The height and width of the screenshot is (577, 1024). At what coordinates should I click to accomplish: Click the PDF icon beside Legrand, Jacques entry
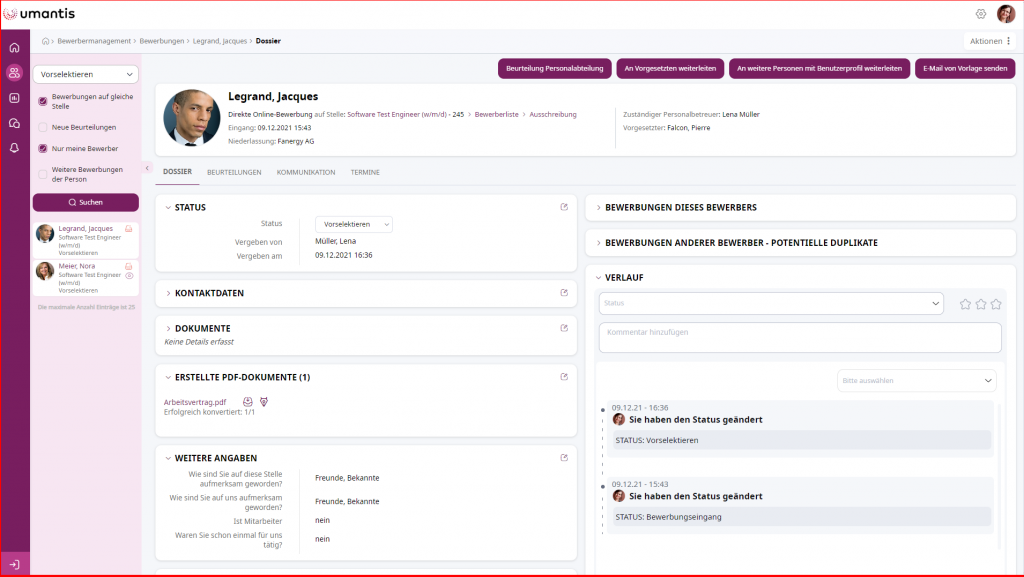[129, 229]
